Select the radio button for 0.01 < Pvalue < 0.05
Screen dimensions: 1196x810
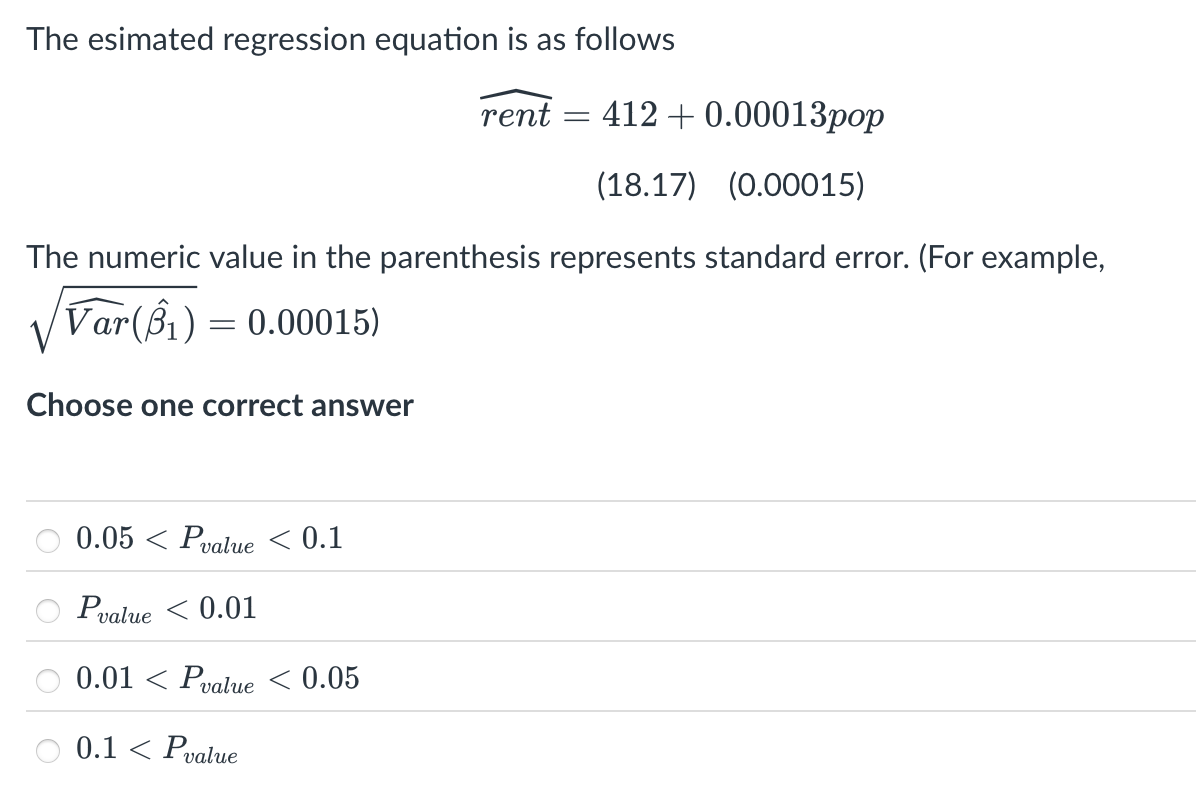[x=47, y=681]
